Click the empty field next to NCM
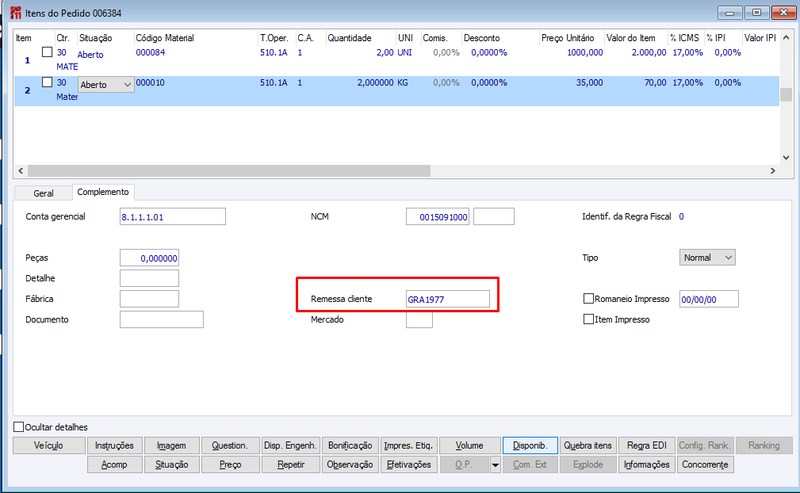Viewport: 800px width, 493px height. (494, 216)
